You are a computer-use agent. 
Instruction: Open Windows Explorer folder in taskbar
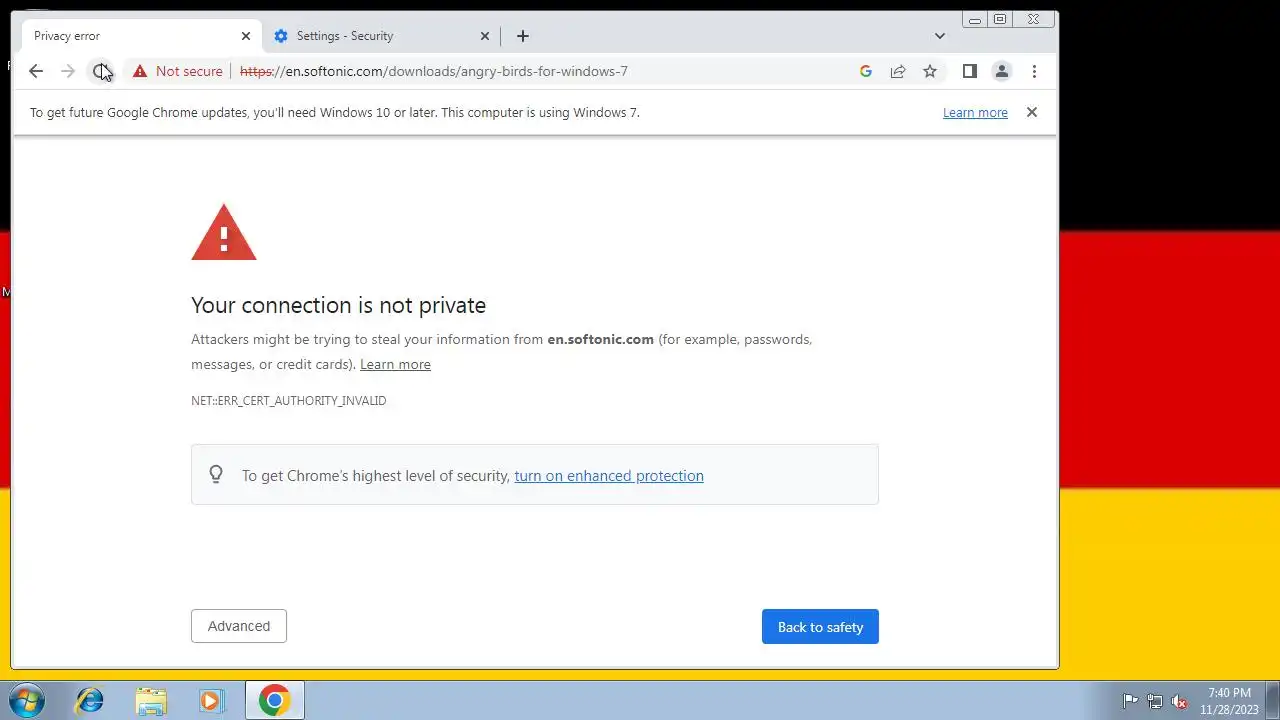click(x=151, y=701)
